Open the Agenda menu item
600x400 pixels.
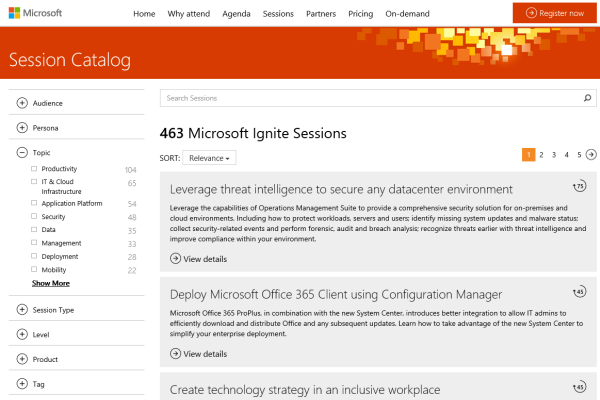point(234,14)
